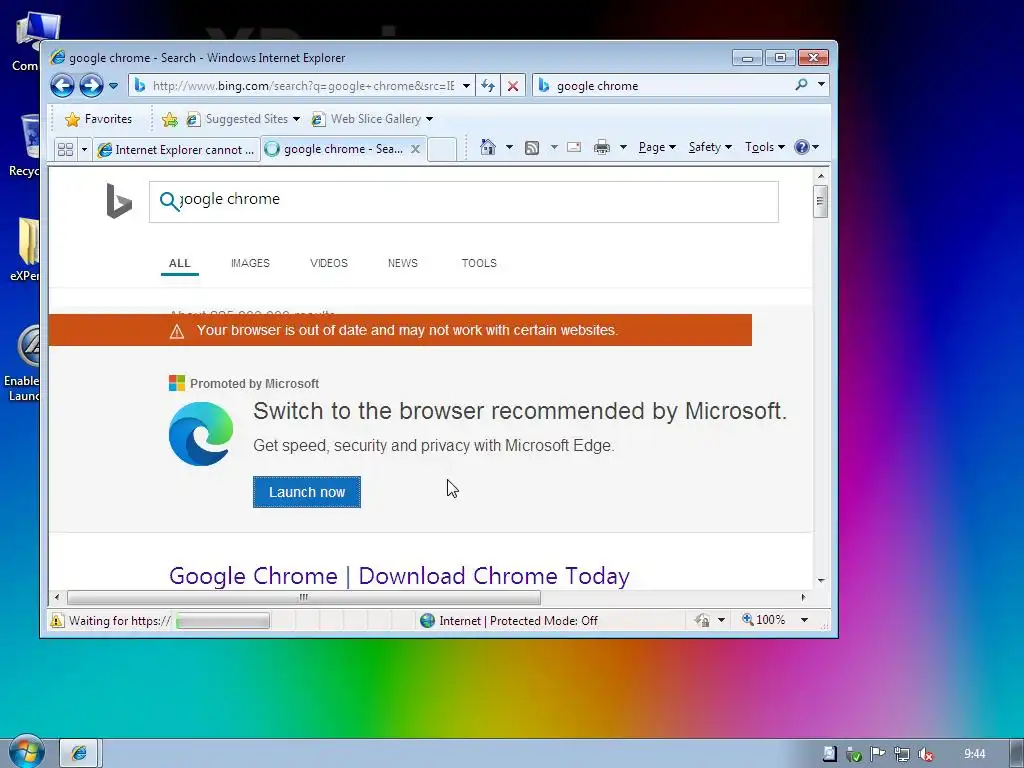The height and width of the screenshot is (768, 1024).
Task: Click the horizontal scrollbar thumb
Action: (304, 597)
